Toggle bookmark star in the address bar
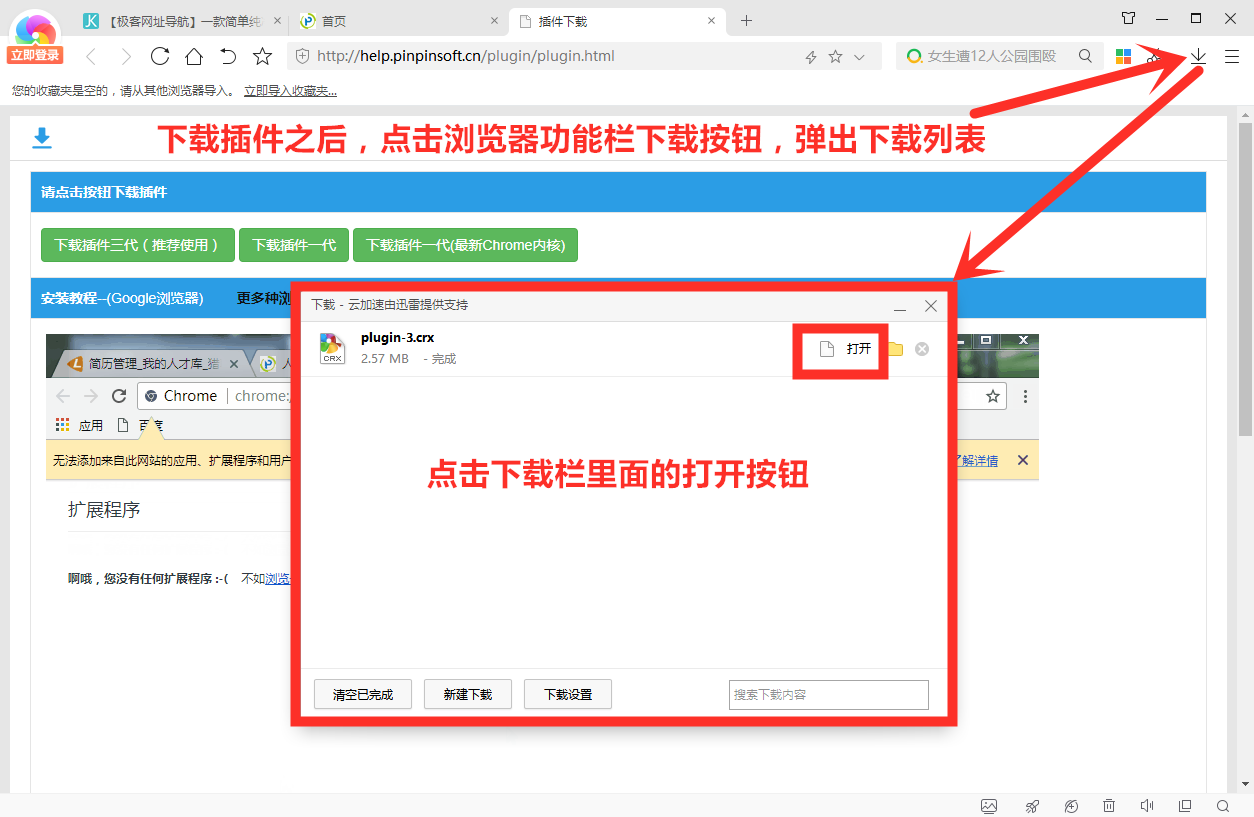The image size is (1254, 817). (835, 57)
